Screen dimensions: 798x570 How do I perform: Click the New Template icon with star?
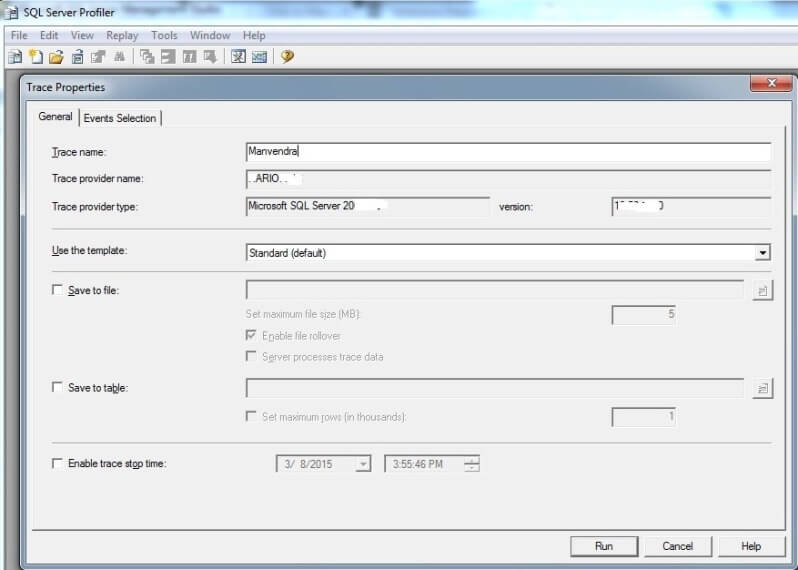[x=36, y=56]
